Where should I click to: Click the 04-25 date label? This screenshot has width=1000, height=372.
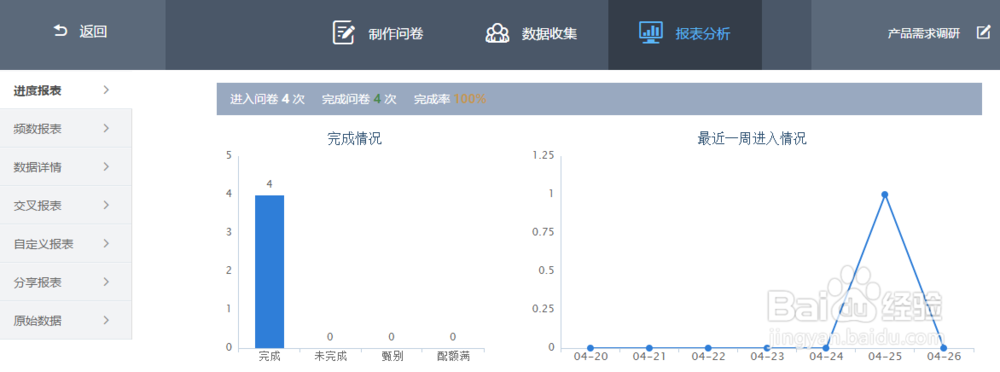(885, 357)
